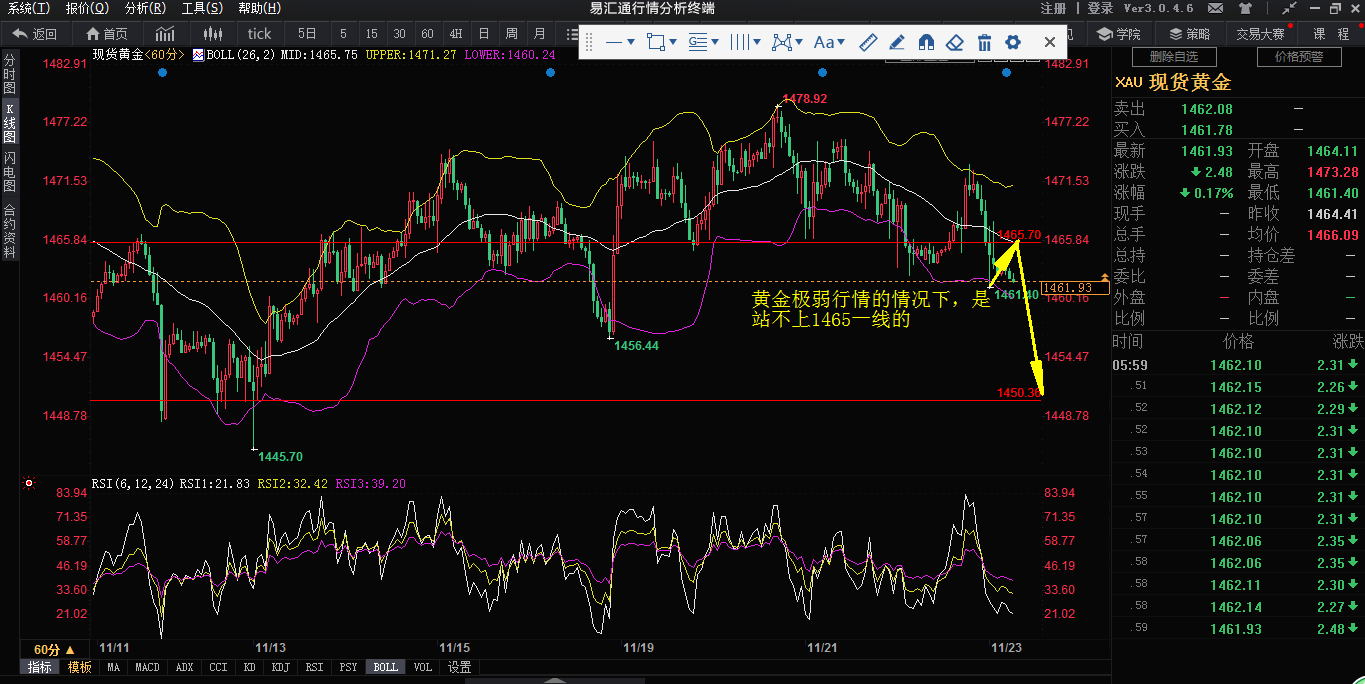Viewport: 1365px width, 684px height.
Task: Select the 指标 bottom tab
Action: click(x=40, y=667)
